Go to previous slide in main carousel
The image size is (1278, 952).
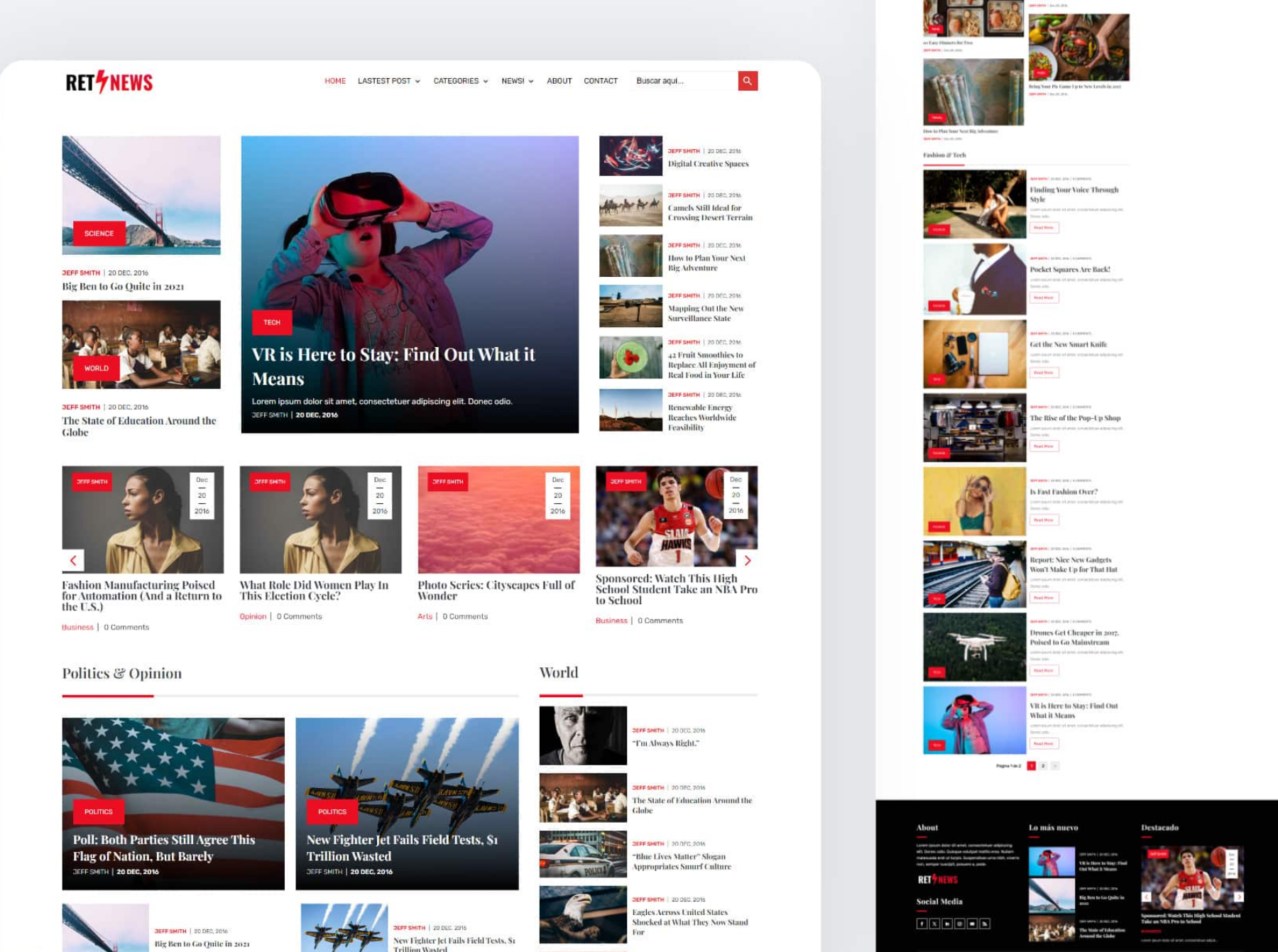point(73,560)
